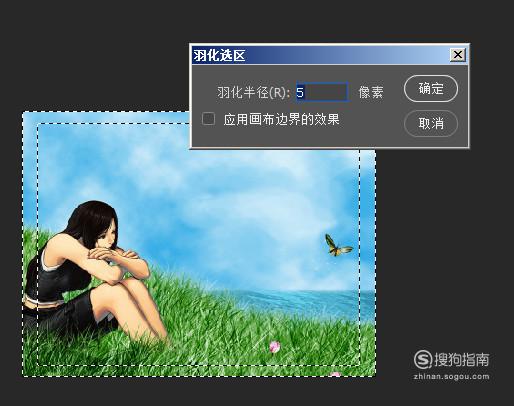Click the woman's head in the picture

click(97, 223)
